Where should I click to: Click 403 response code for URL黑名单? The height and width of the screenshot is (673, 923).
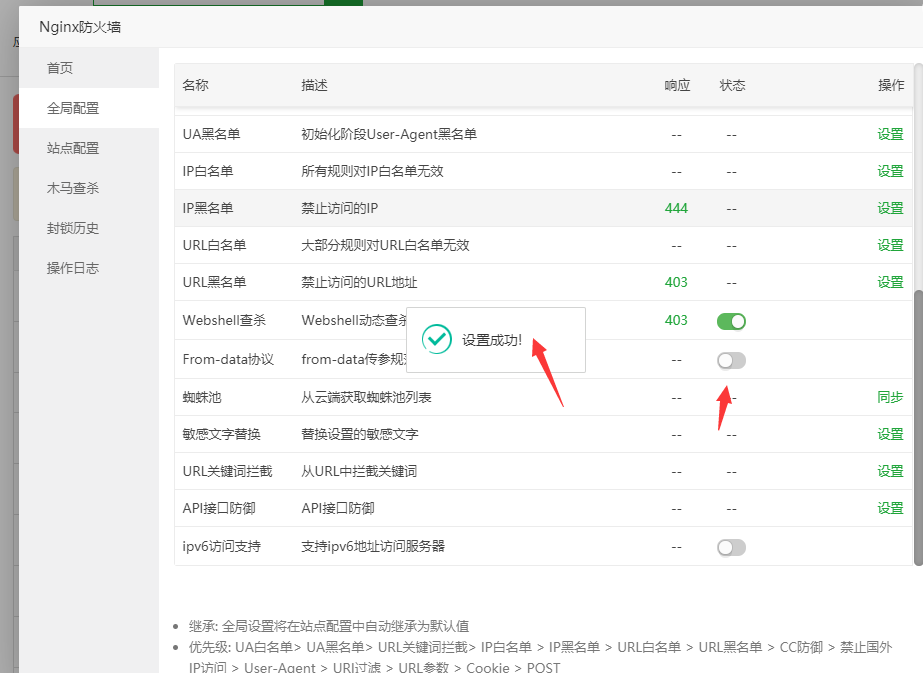[x=676, y=283]
